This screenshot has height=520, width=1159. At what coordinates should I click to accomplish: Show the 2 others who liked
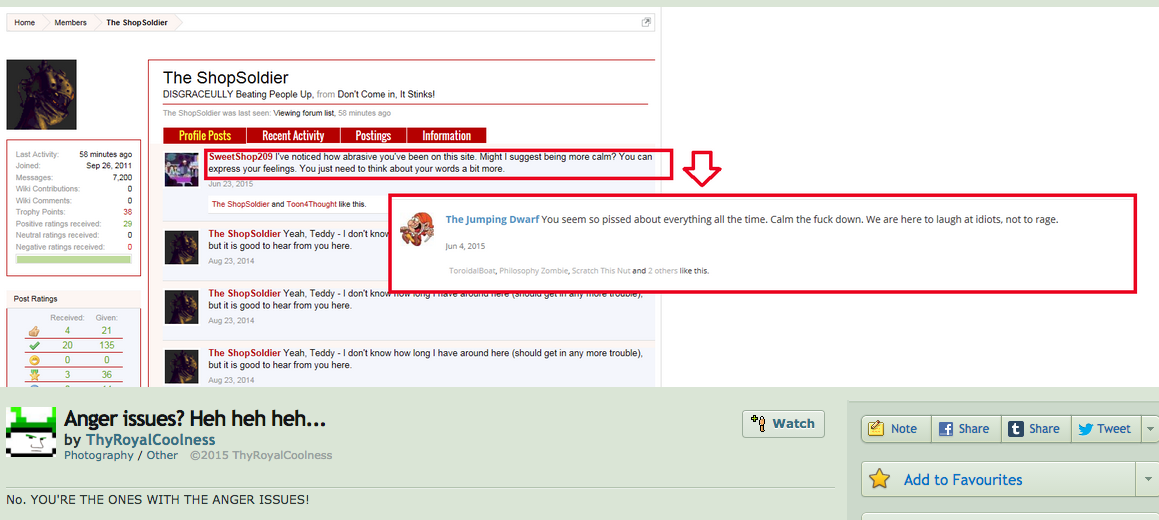click(x=662, y=271)
